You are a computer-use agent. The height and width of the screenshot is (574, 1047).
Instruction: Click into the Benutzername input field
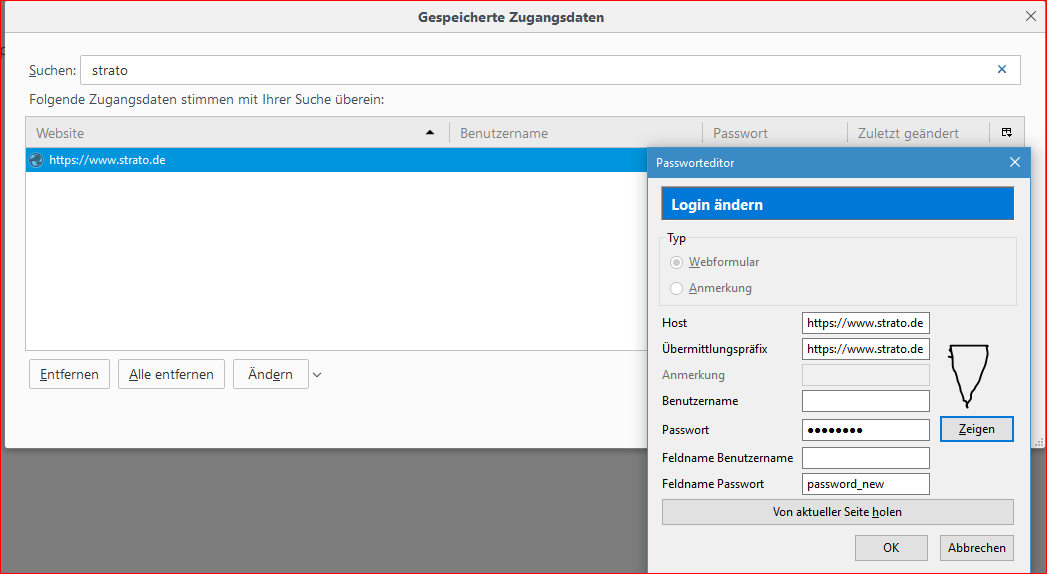coord(865,401)
